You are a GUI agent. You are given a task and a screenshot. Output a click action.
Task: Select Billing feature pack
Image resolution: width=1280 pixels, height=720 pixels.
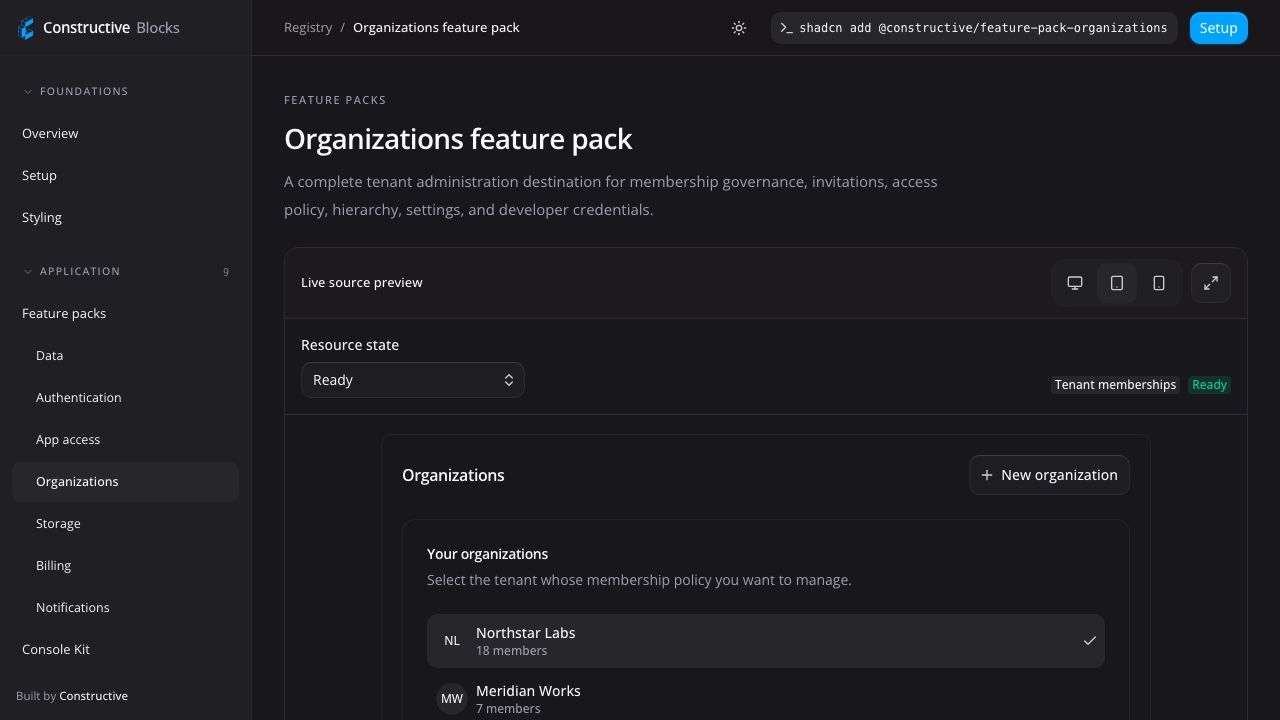125,565
